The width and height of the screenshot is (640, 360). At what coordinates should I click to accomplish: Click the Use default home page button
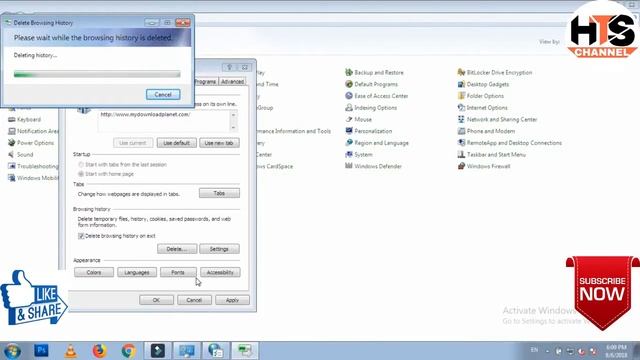(176, 143)
